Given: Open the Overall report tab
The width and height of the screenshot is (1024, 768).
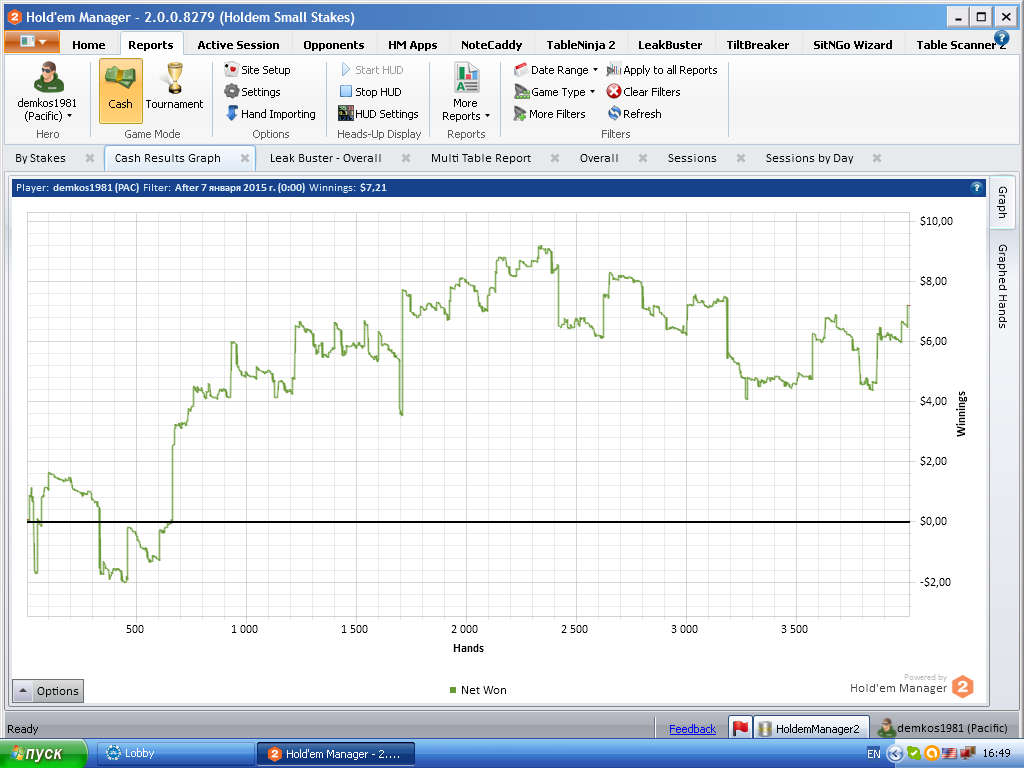Looking at the screenshot, I should click(599, 158).
